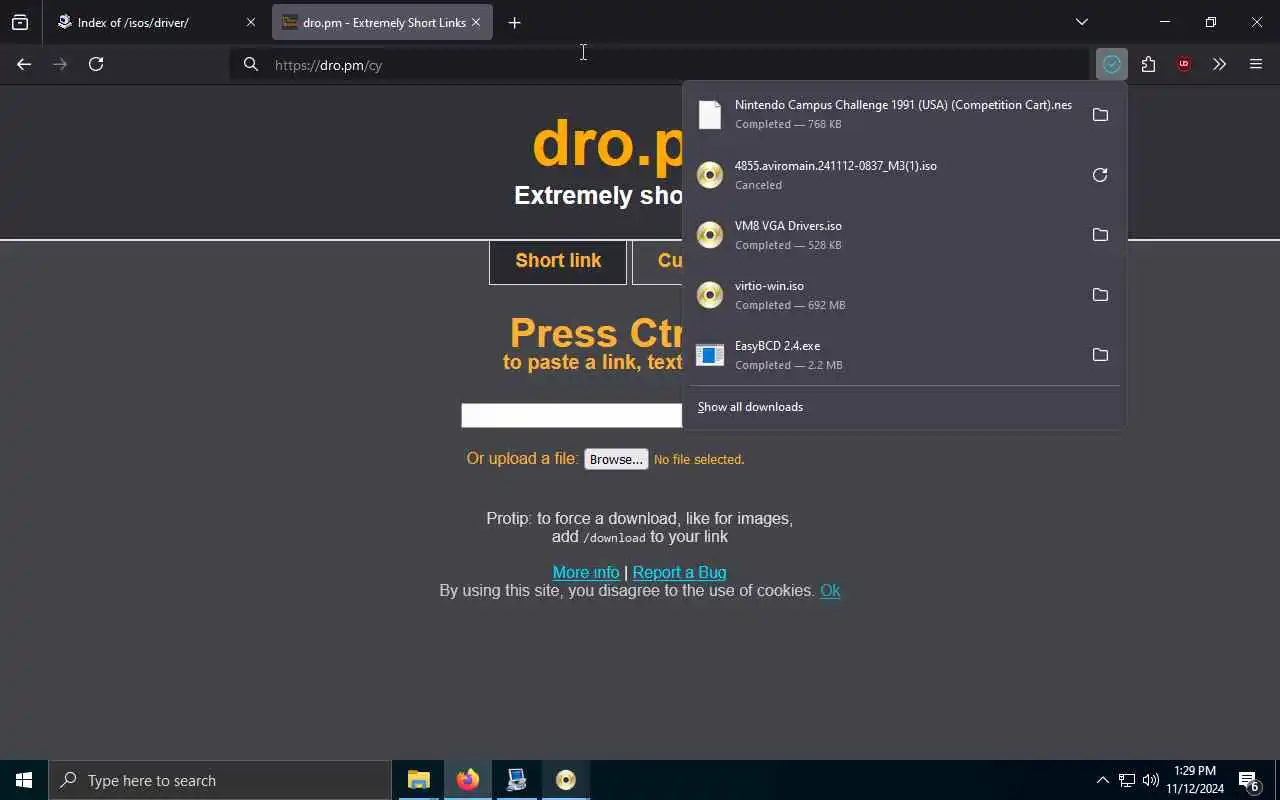Open a new tab with plus button
Image resolution: width=1280 pixels, height=800 pixels.
click(514, 22)
